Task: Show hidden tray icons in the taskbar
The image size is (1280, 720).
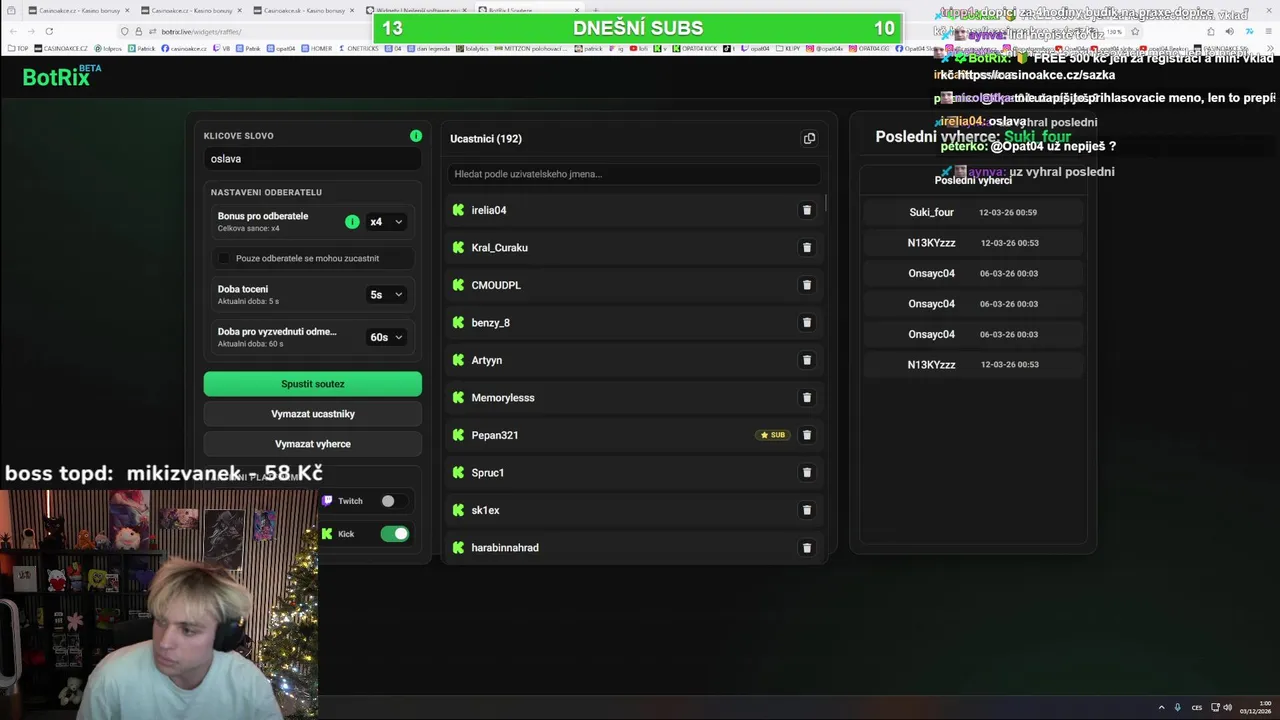Action: (1161, 707)
